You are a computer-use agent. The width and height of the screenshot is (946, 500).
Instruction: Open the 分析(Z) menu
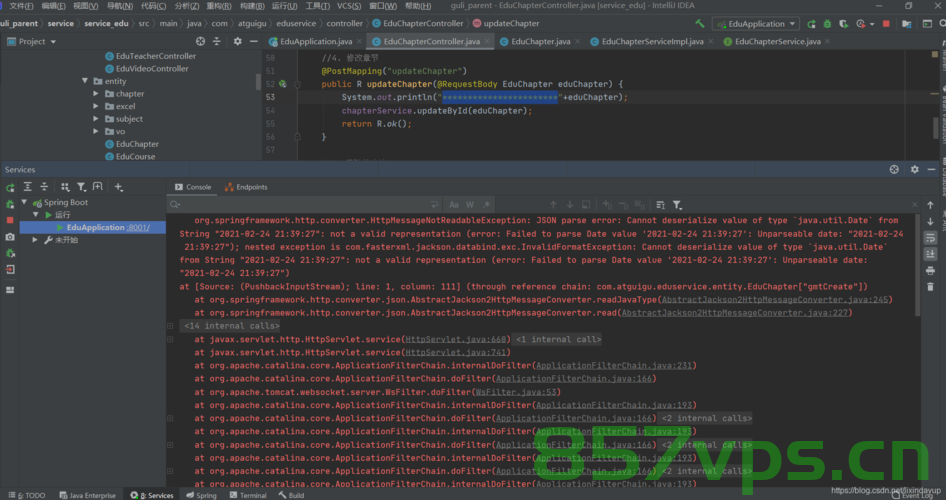tap(187, 6)
